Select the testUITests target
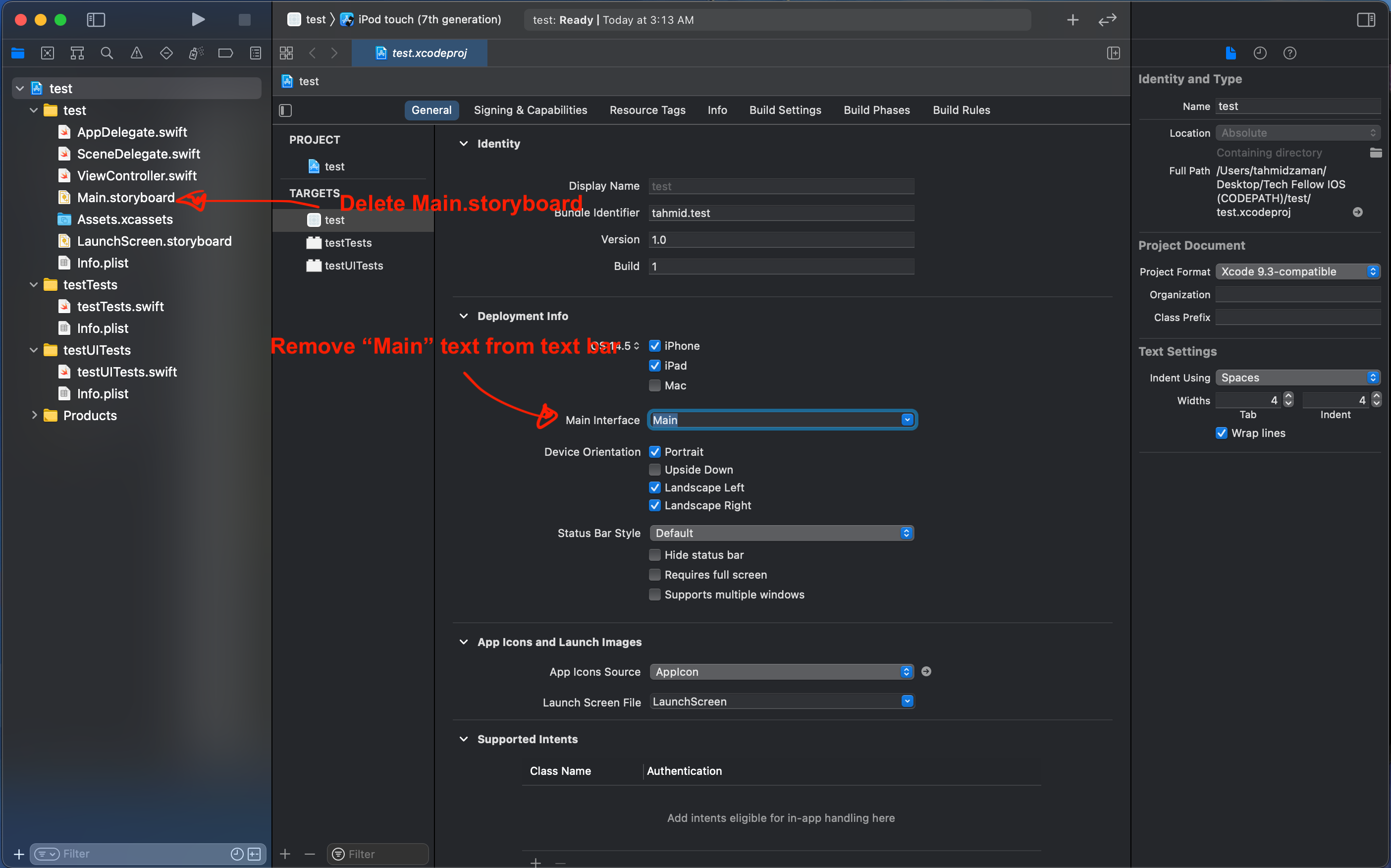This screenshot has width=1391, height=868. [x=354, y=266]
